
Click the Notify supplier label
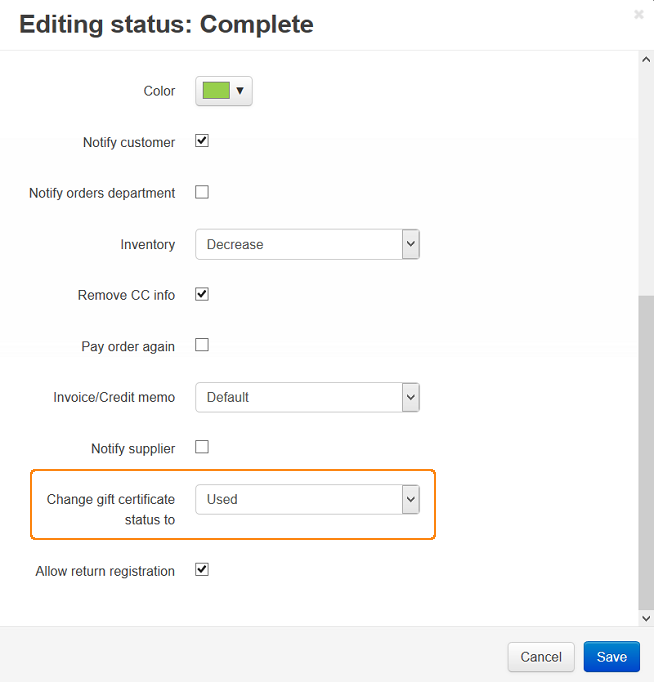133,448
